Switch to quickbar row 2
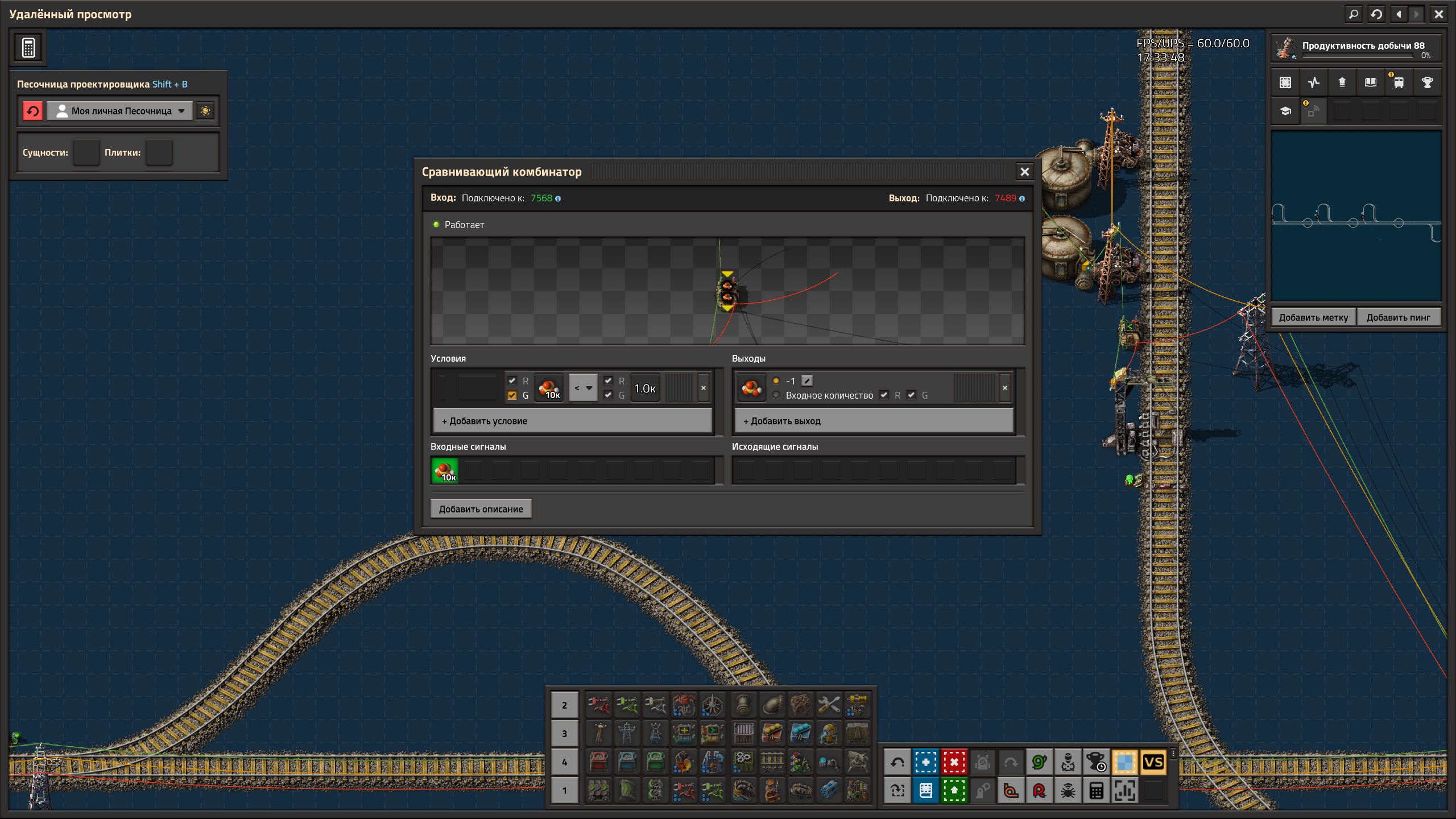The height and width of the screenshot is (819, 1456). click(564, 705)
